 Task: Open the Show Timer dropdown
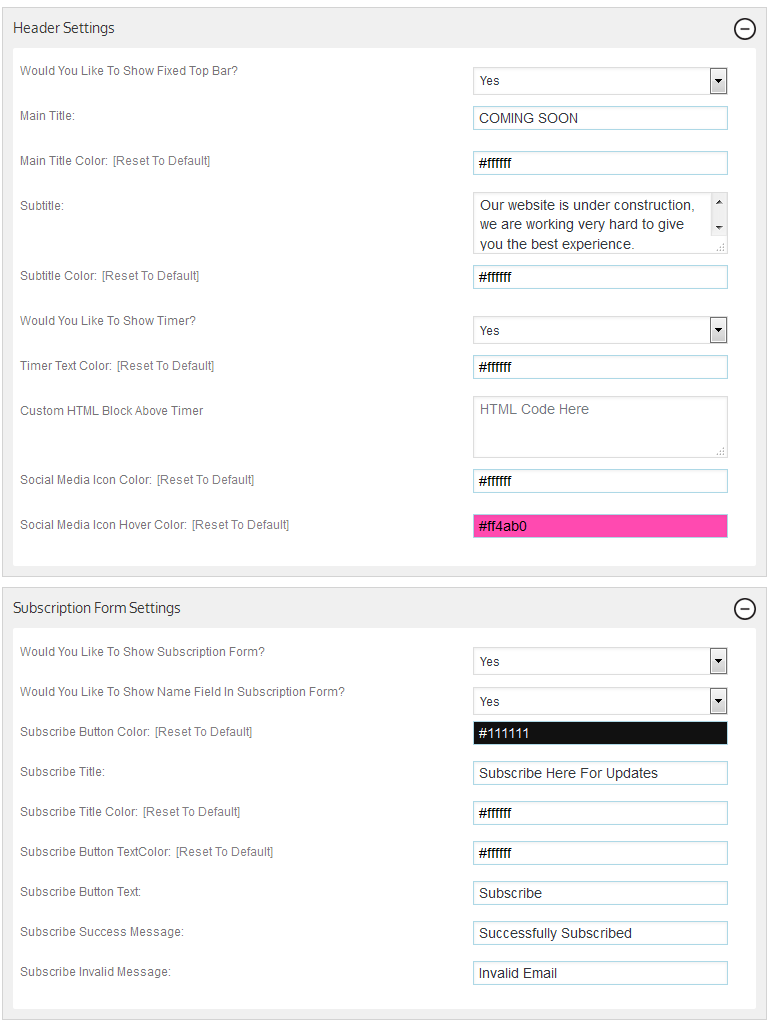(600, 330)
